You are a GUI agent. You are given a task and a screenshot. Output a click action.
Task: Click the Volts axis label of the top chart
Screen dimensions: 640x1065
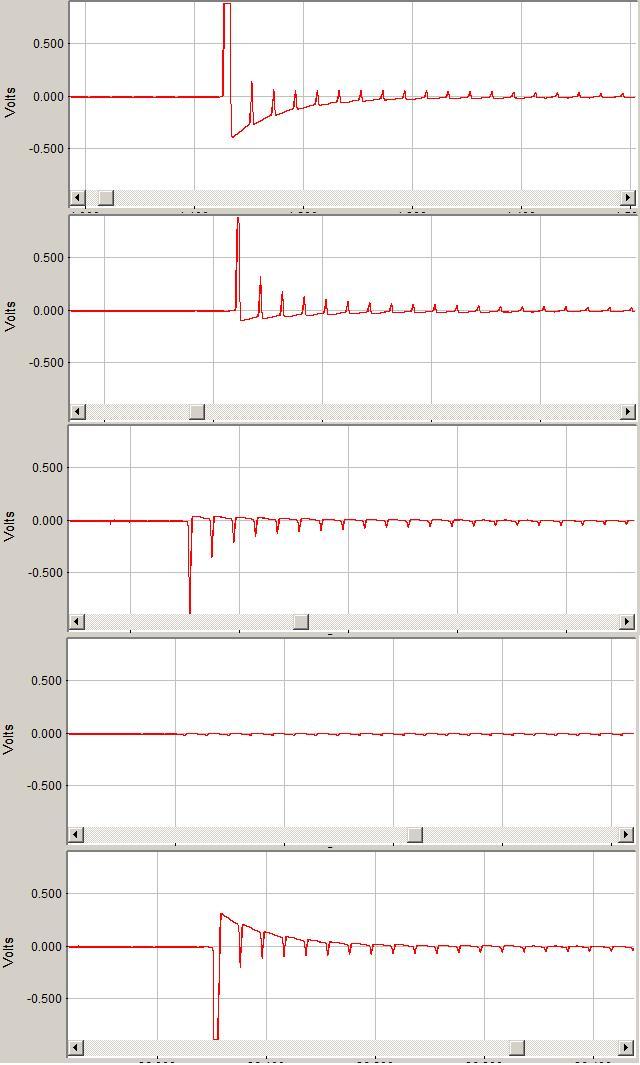click(10, 102)
